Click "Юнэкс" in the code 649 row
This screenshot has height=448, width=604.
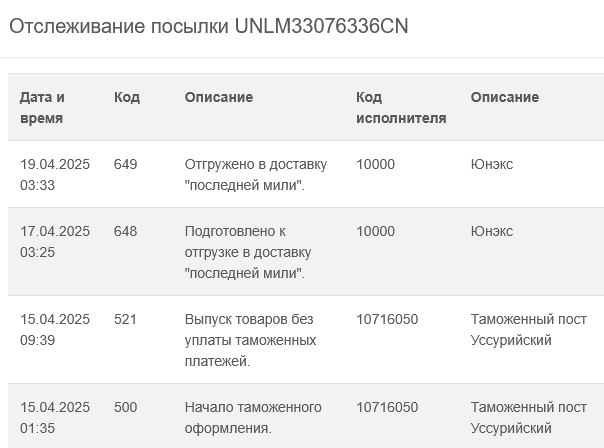click(492, 164)
